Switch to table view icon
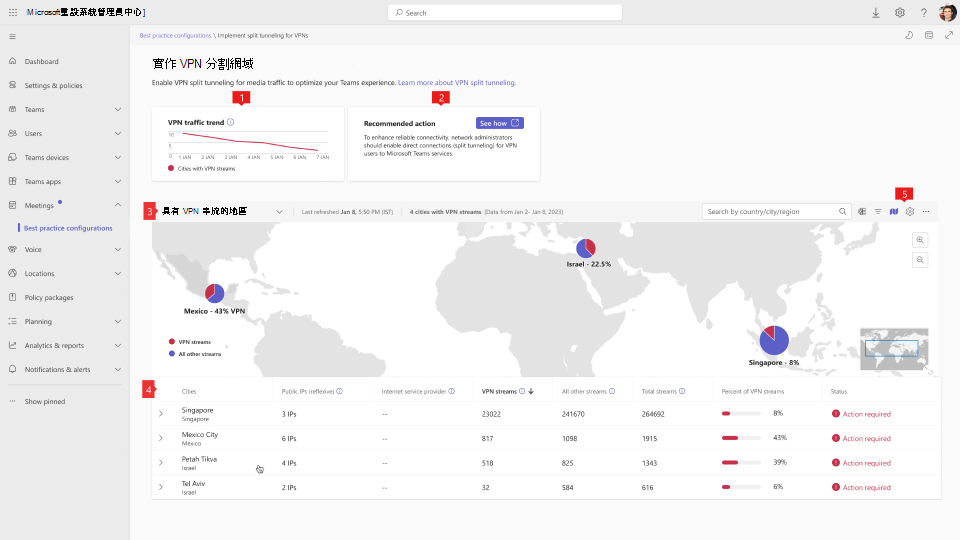 [862, 211]
